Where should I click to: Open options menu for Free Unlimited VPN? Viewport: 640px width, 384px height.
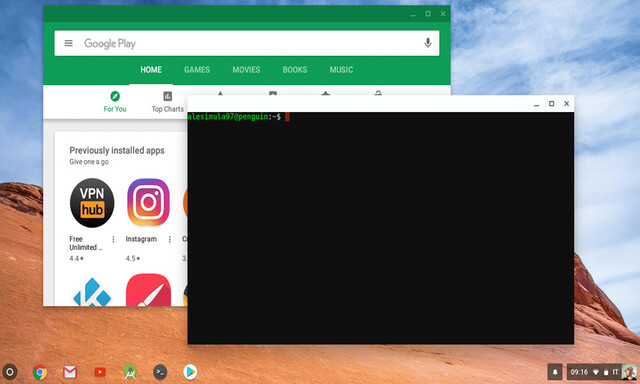click(x=113, y=239)
